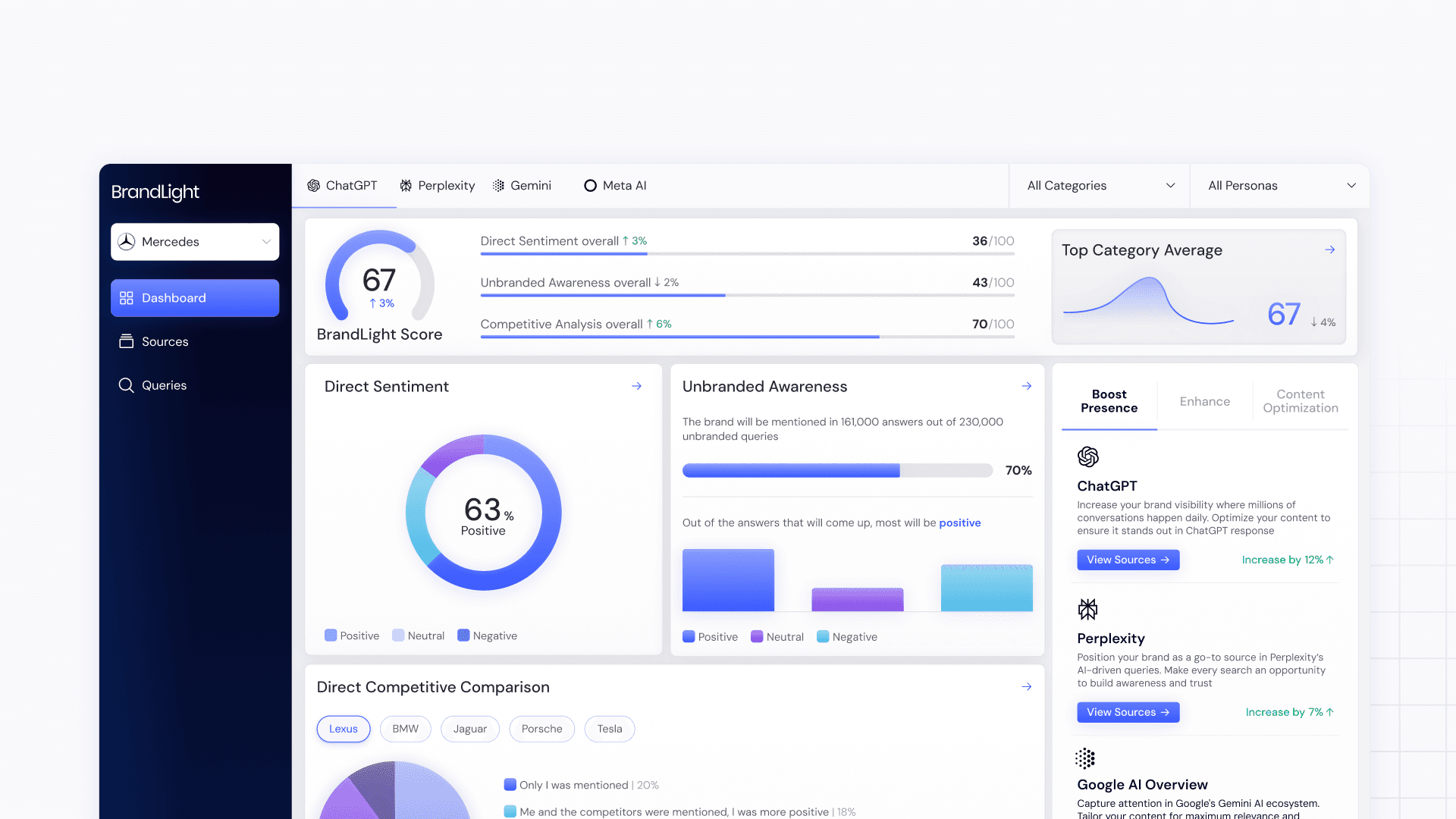
Task: Select the BMW competitor chip
Action: coord(405,729)
